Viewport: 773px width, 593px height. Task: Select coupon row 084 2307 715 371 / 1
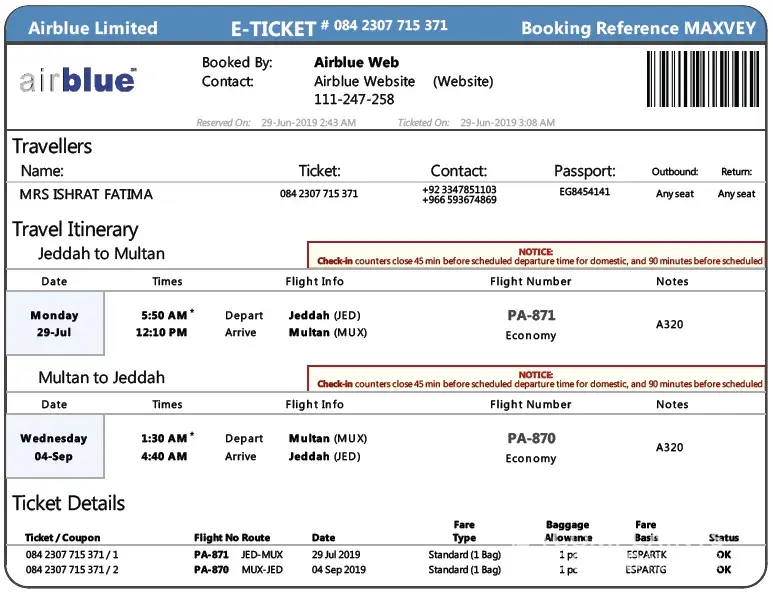point(72,554)
